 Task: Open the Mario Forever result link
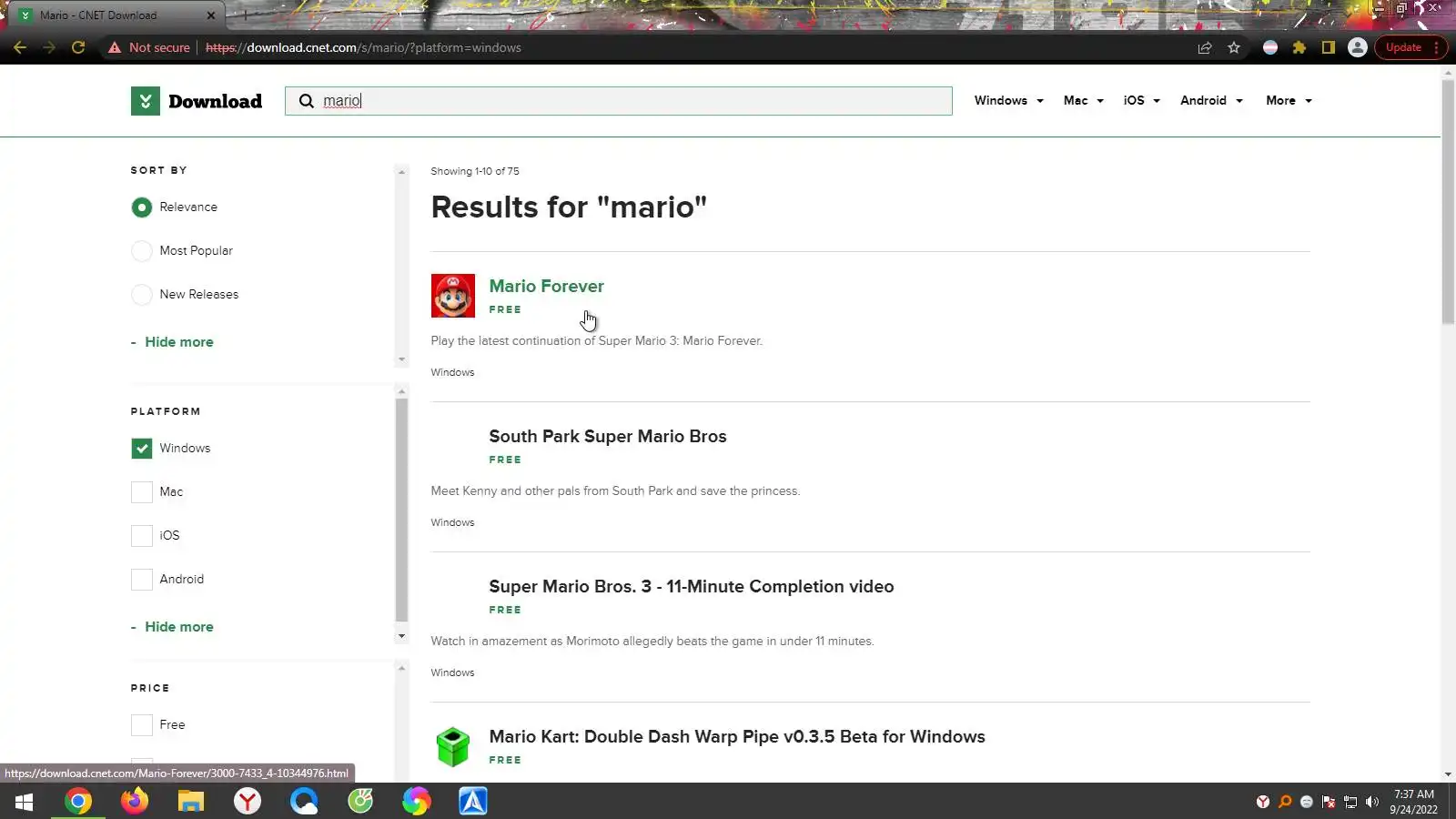click(546, 287)
